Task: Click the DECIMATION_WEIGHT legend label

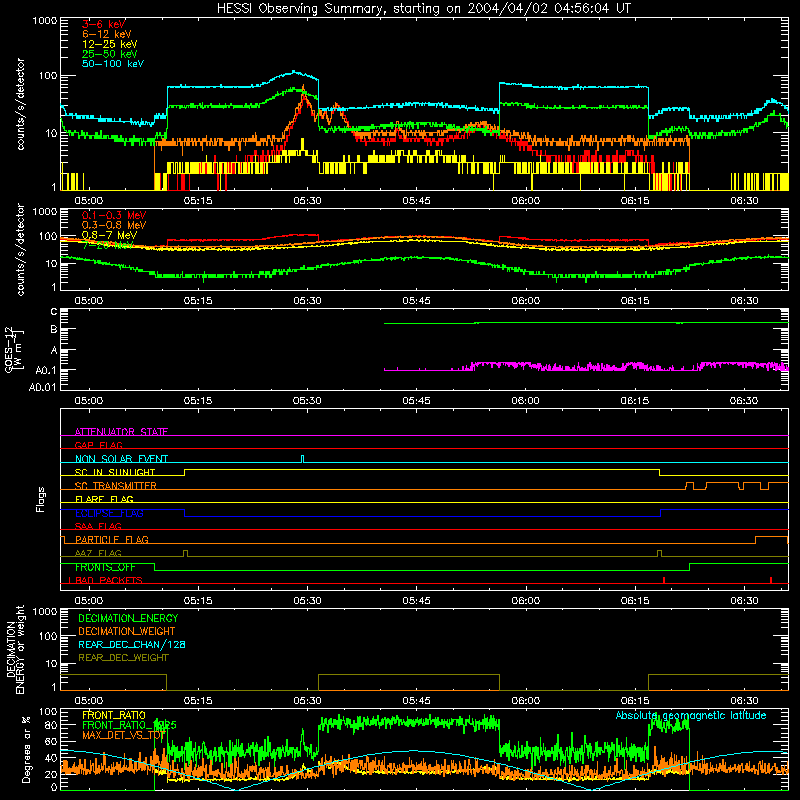Action: coord(127,631)
